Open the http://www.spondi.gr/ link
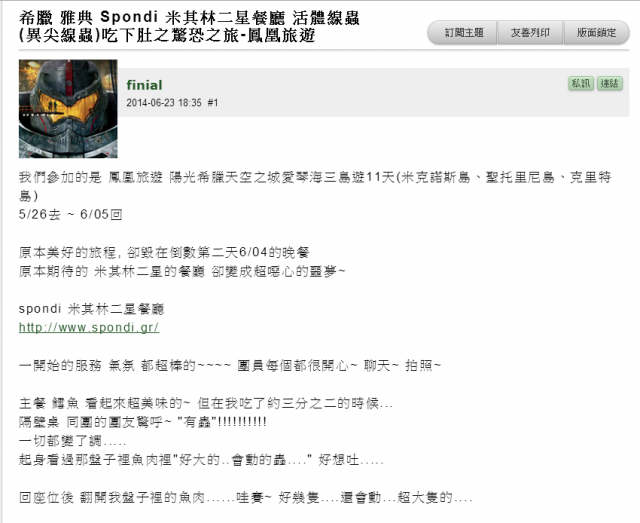 point(89,327)
